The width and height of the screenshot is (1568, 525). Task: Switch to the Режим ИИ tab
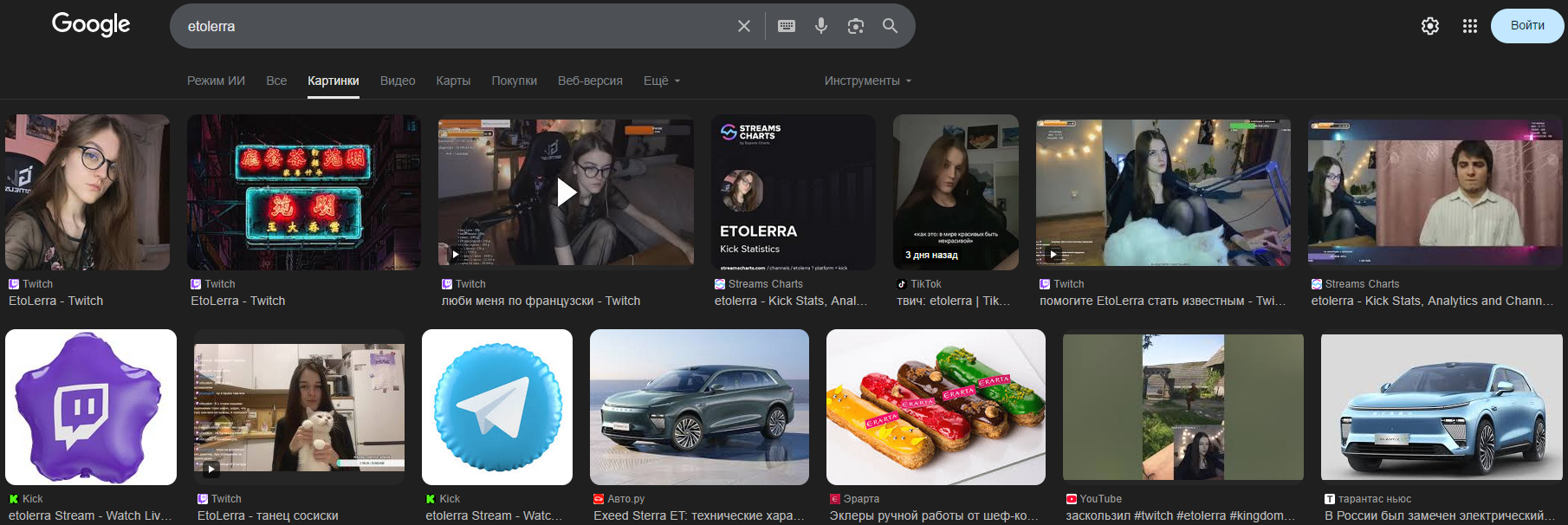216,81
